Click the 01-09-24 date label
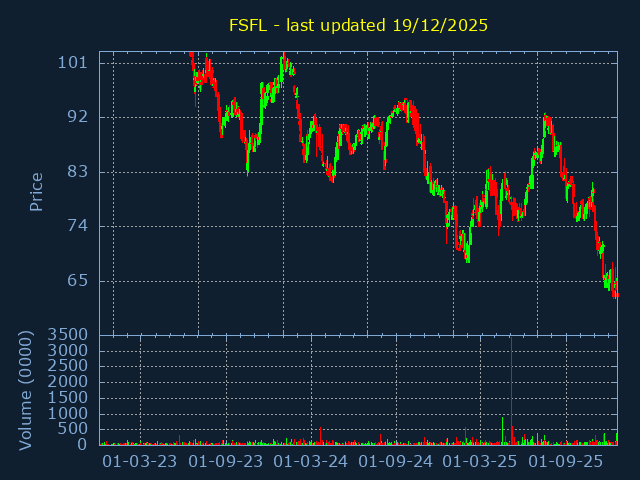Image resolution: width=640 pixels, height=480 pixels. point(396,462)
